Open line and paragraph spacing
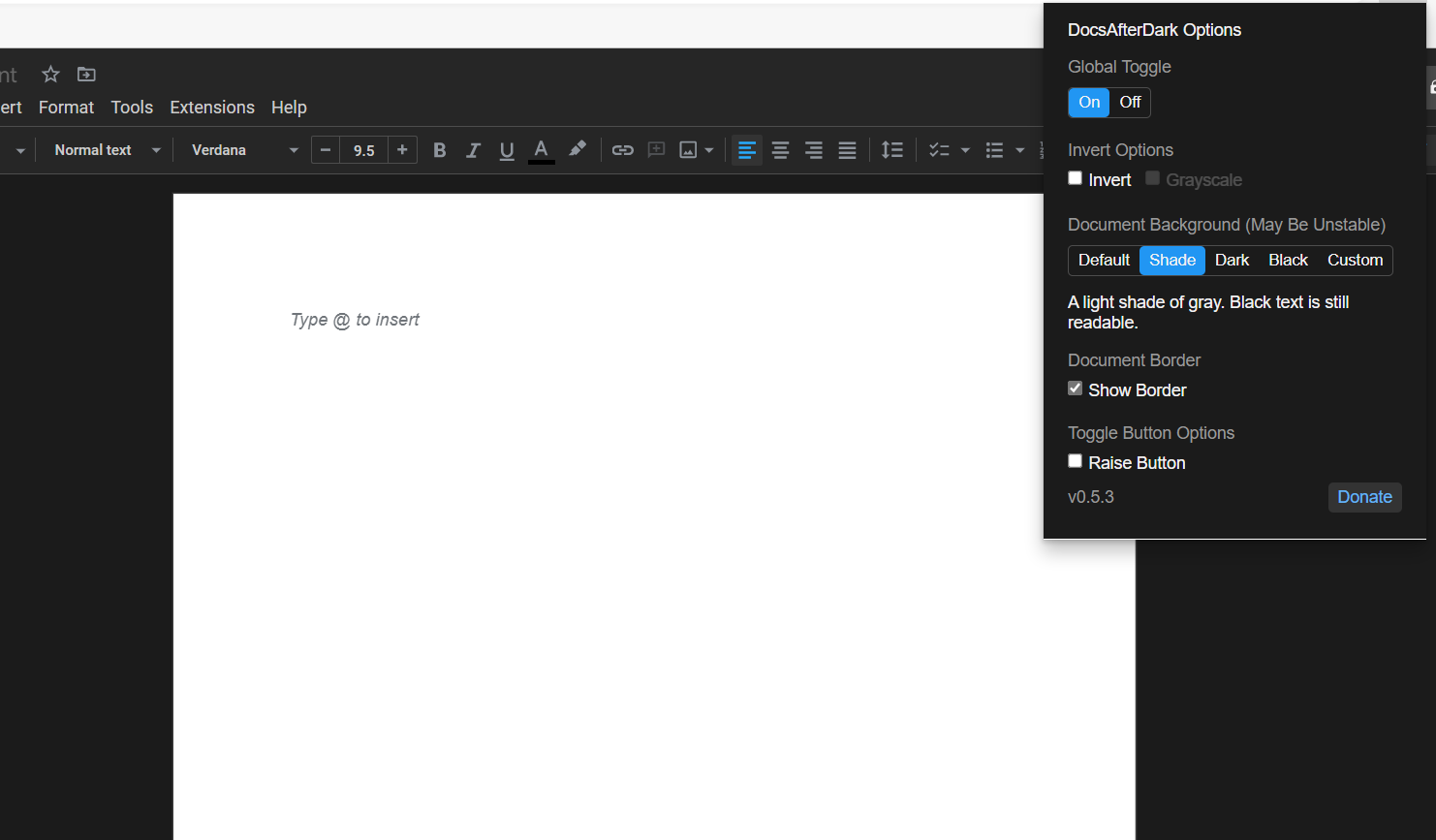 tap(891, 150)
